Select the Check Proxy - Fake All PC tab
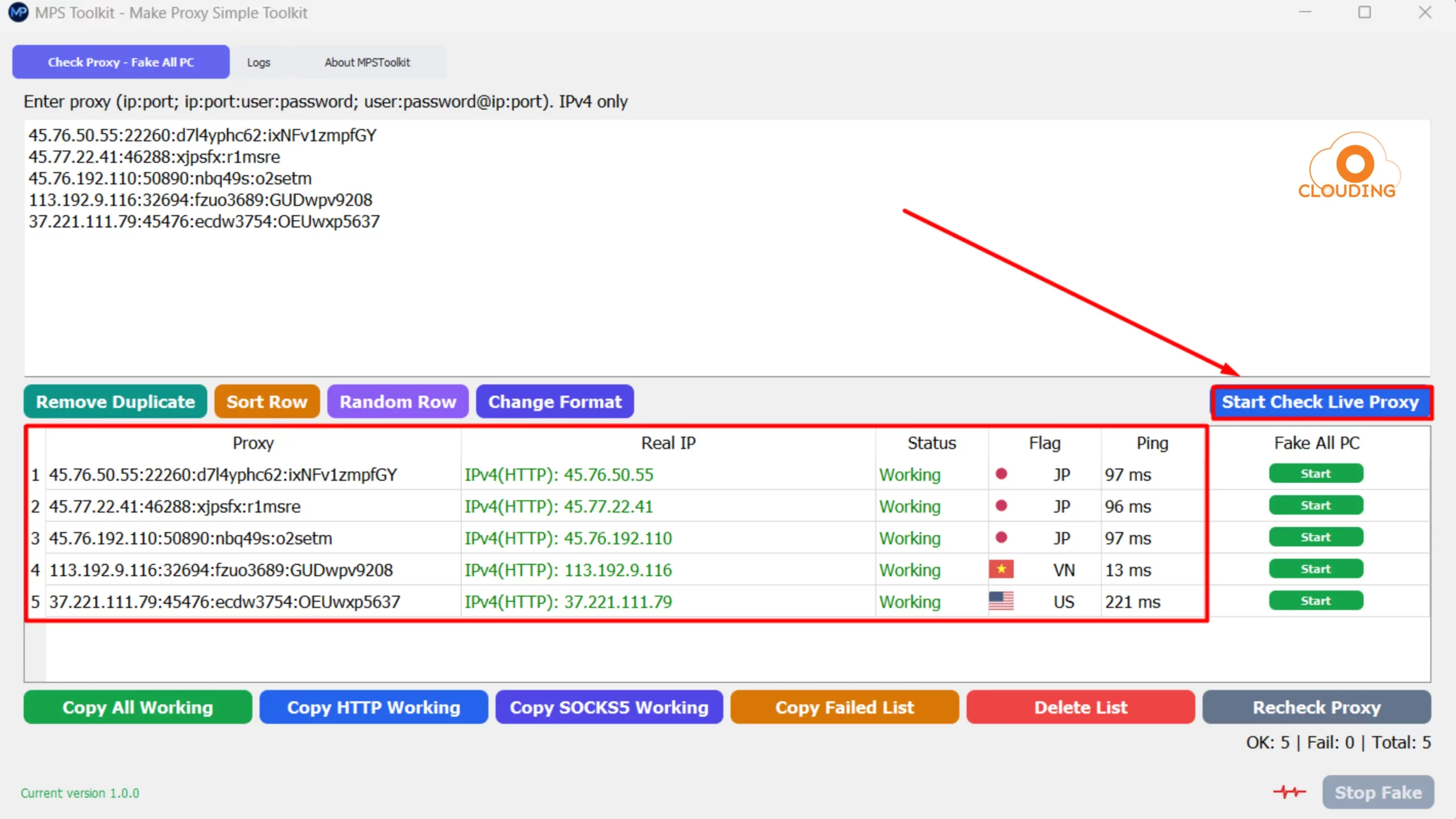 pos(121,62)
